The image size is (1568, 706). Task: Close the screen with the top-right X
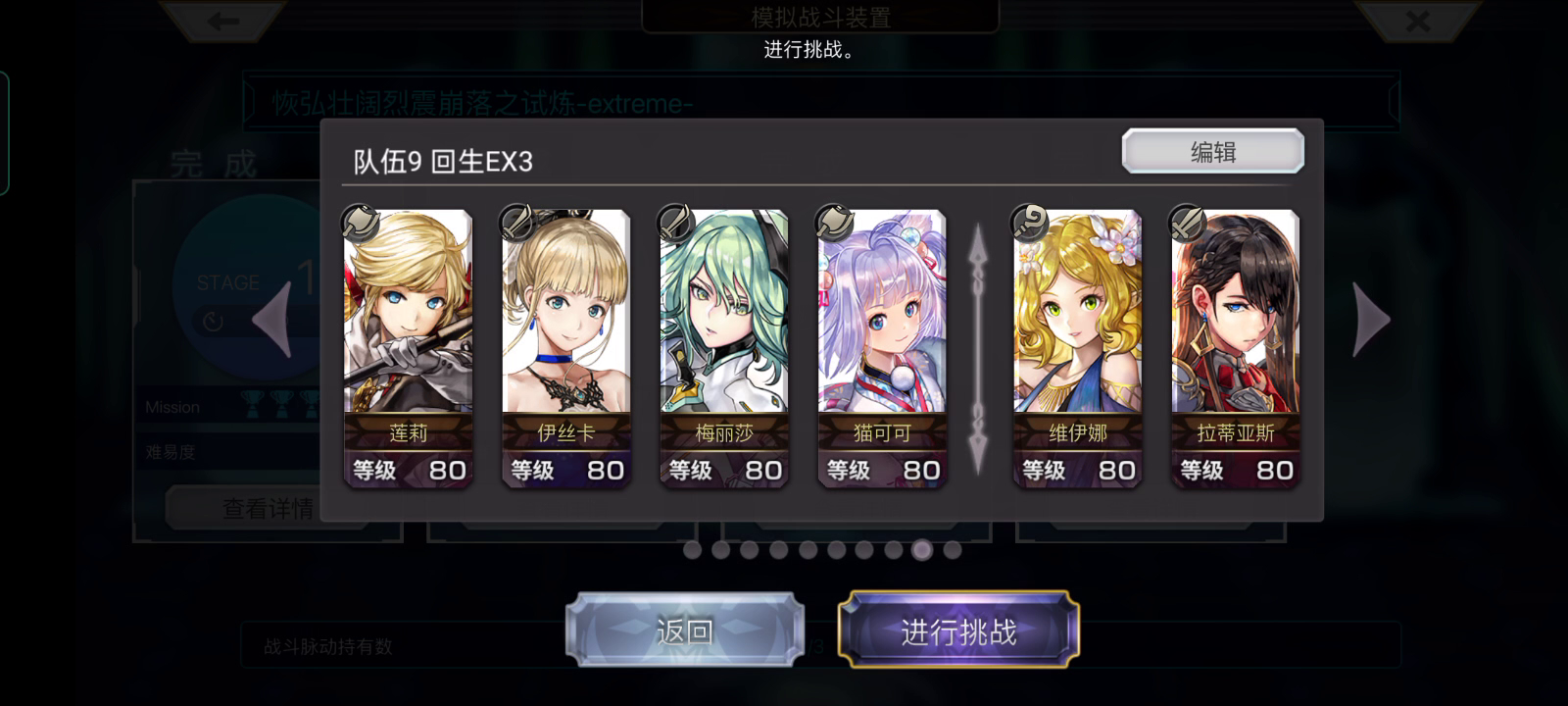point(1417,21)
